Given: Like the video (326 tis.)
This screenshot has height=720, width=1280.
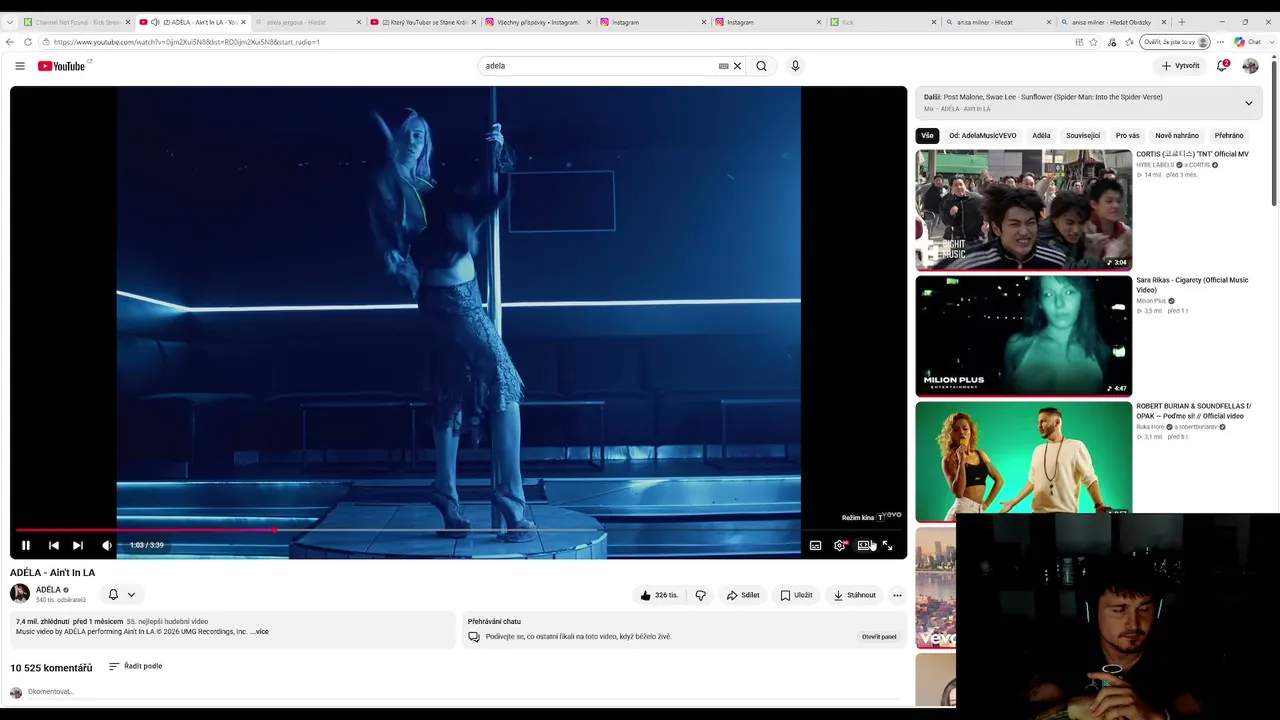Looking at the screenshot, I should (660, 595).
